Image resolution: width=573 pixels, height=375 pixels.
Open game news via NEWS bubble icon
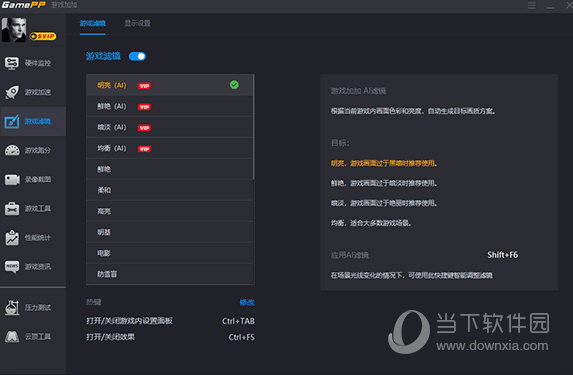point(12,266)
